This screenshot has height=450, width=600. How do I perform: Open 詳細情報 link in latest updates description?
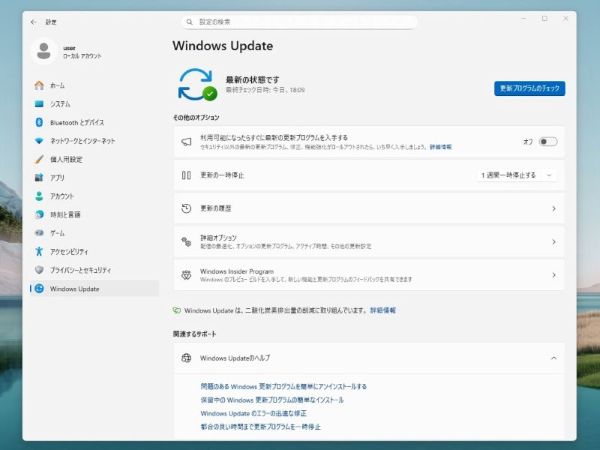[440, 147]
